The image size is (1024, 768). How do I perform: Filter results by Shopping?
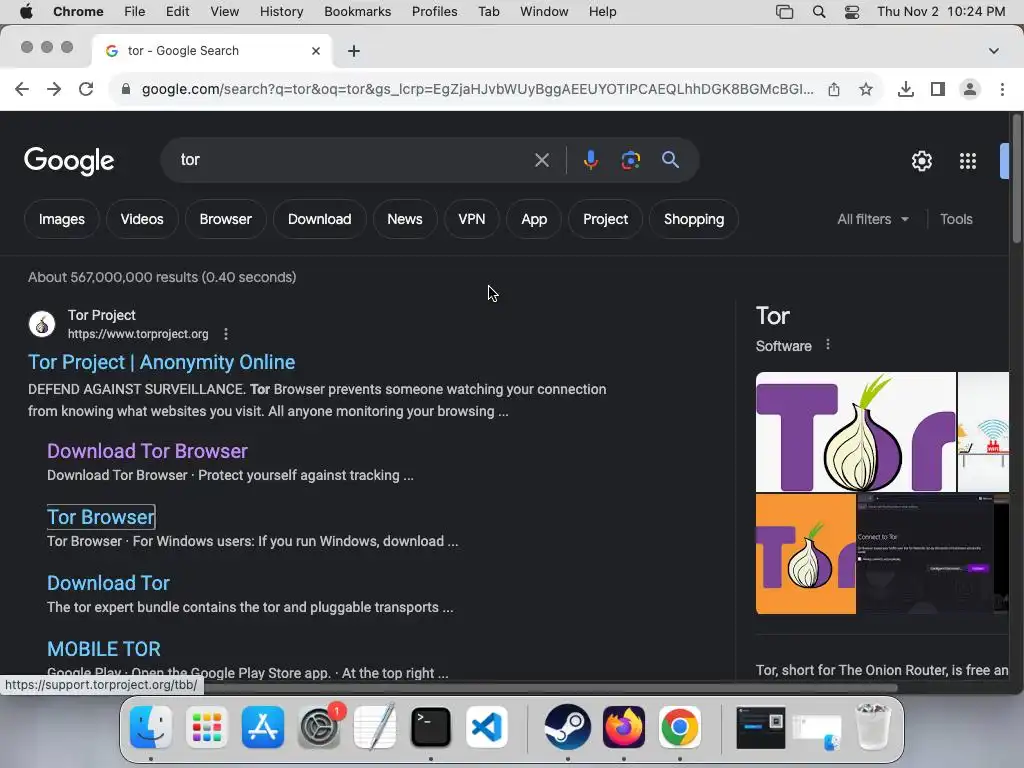click(694, 219)
